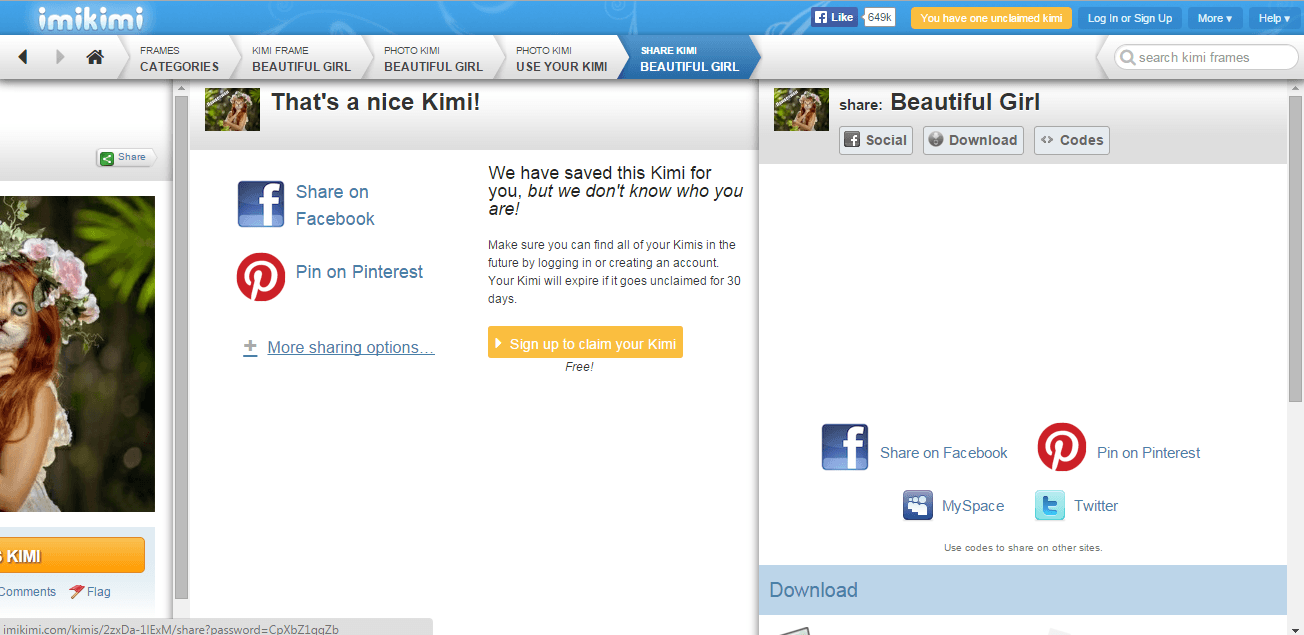Click the search magnifier icon
Viewport: 1304px width, 635px height.
coord(1127,58)
